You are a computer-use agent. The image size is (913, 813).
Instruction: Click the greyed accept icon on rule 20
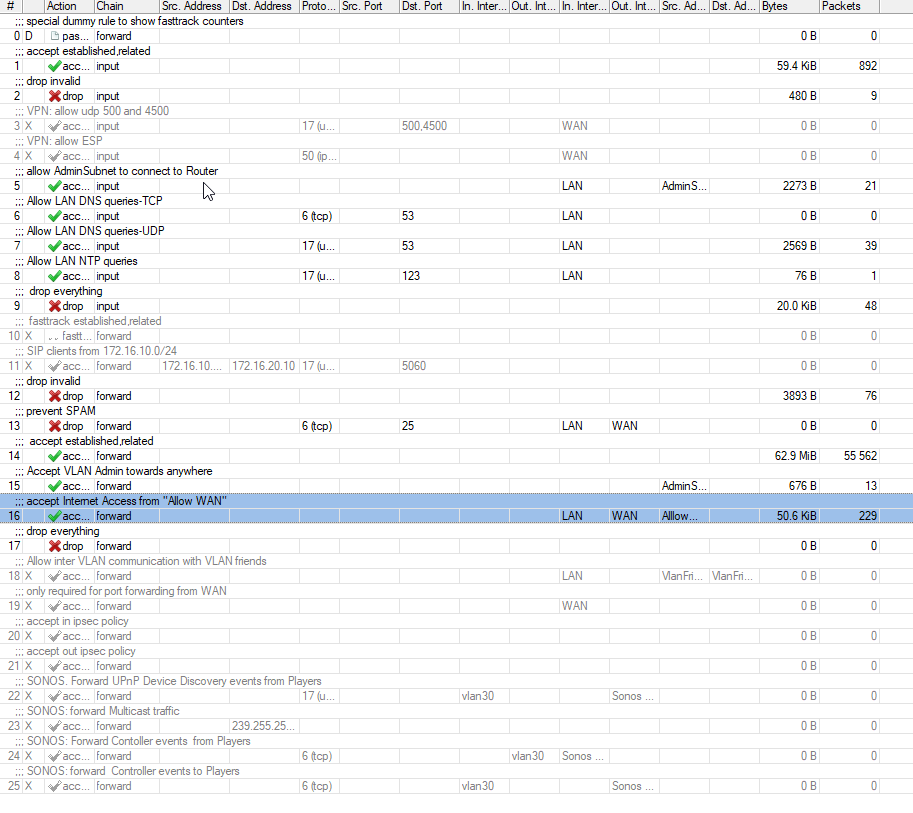tap(55, 636)
